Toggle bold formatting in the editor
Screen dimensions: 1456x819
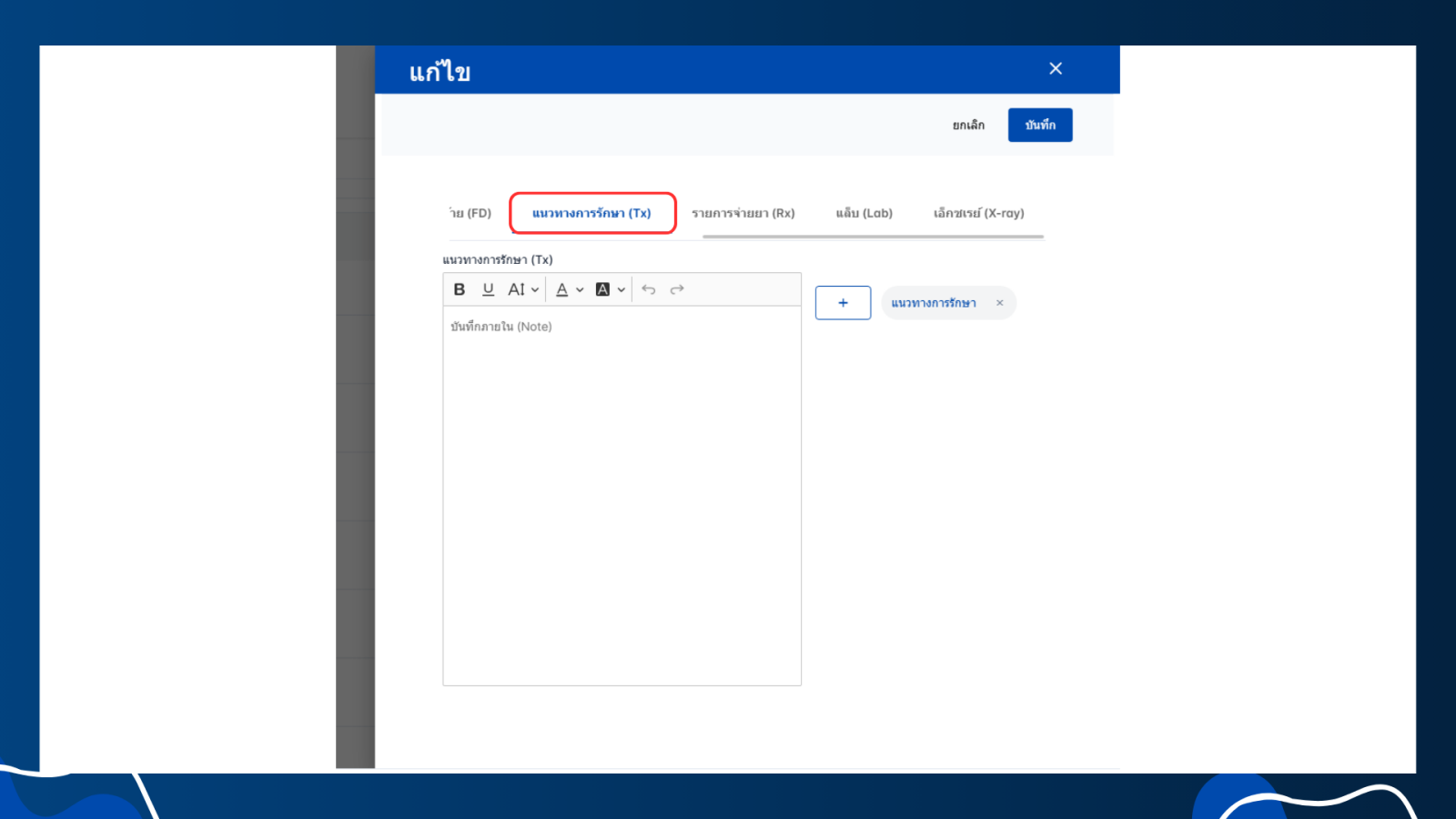(x=460, y=289)
